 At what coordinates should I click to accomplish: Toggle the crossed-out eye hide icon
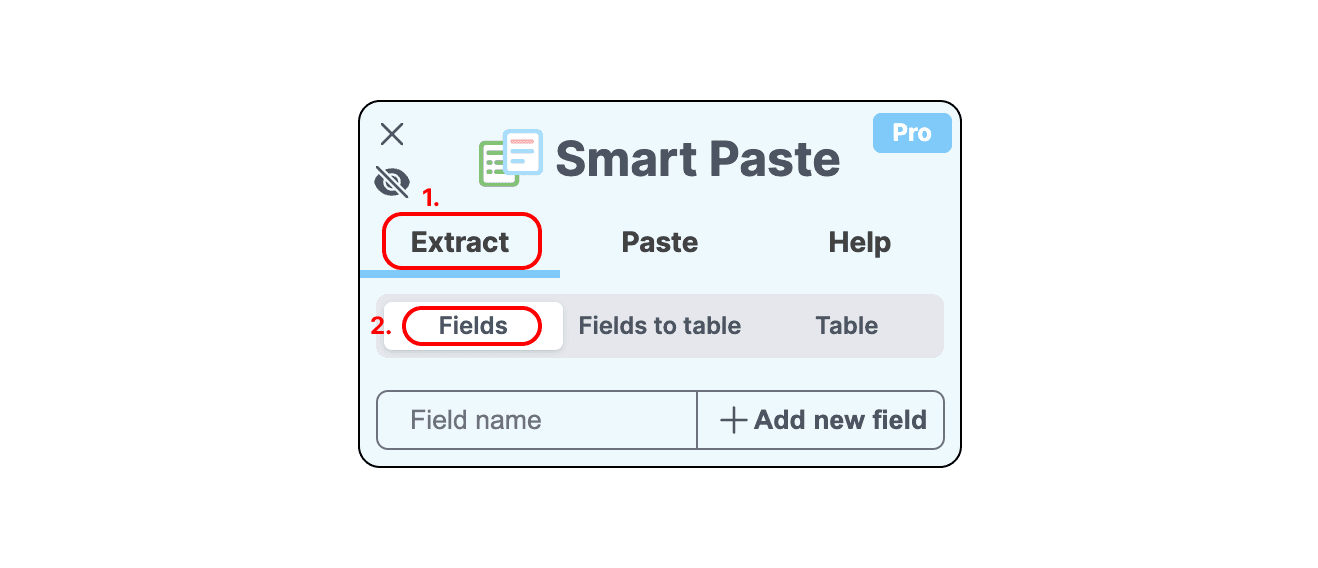click(x=392, y=182)
